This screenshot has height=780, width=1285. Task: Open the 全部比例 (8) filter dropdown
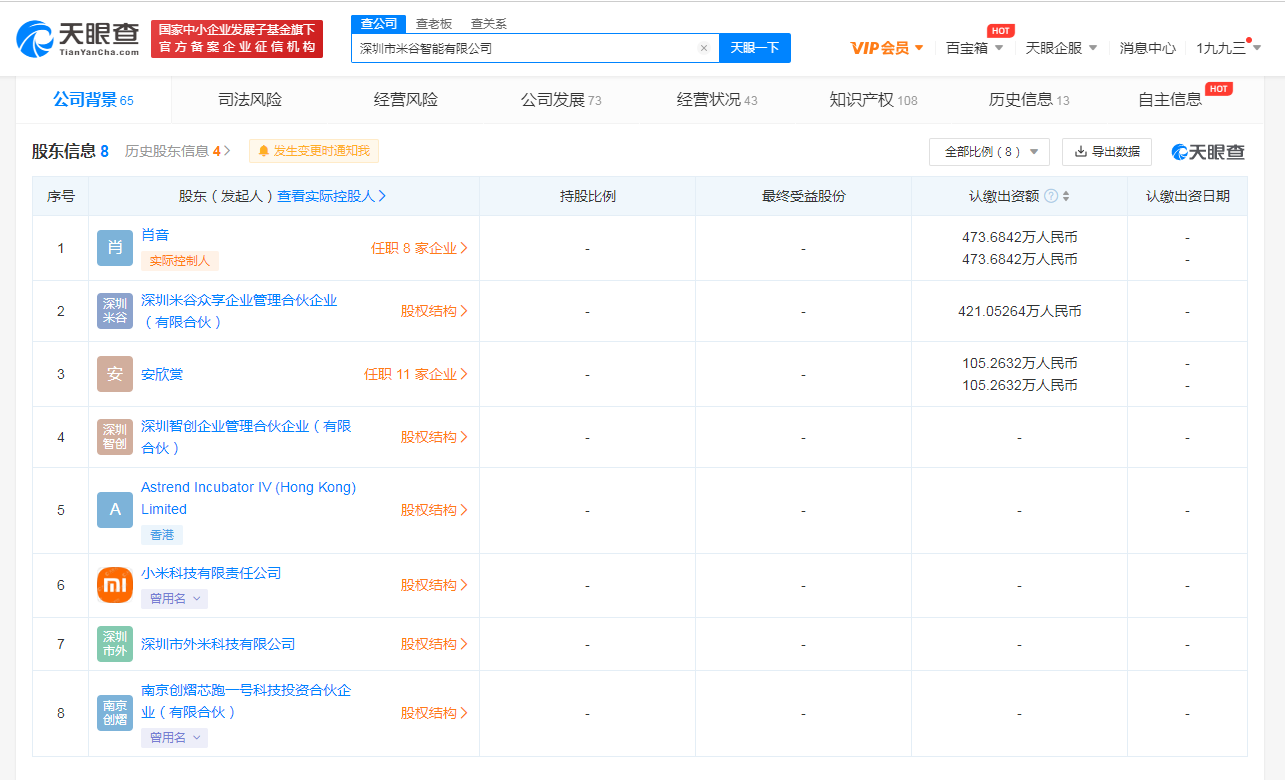pos(989,152)
